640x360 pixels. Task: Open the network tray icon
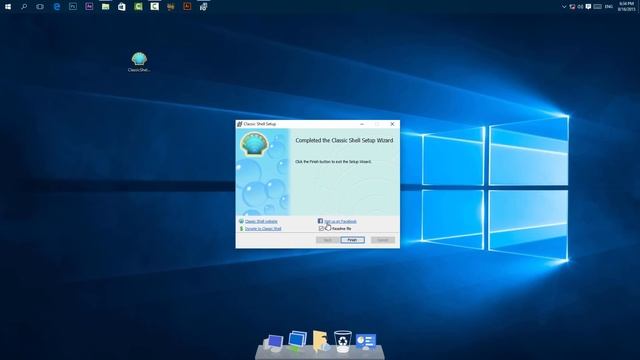tap(572, 7)
